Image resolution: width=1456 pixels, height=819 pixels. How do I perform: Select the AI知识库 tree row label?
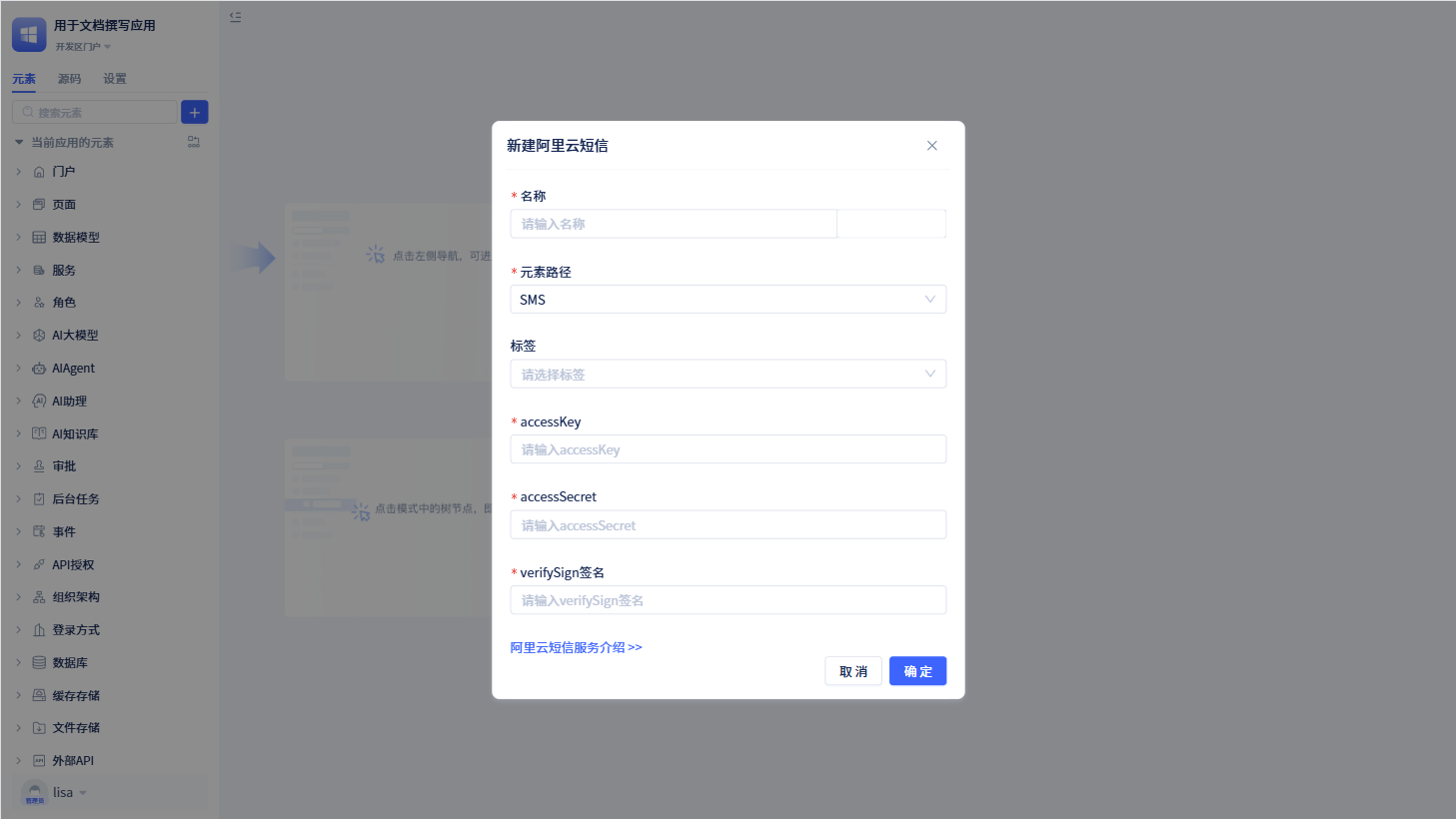click(x=75, y=434)
